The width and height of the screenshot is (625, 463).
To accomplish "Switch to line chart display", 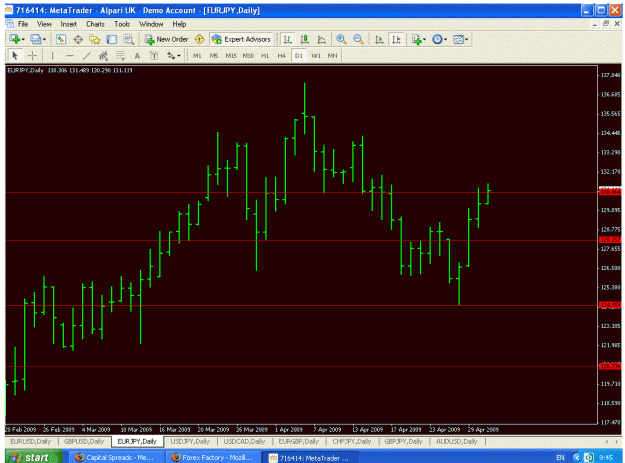I will pos(321,39).
